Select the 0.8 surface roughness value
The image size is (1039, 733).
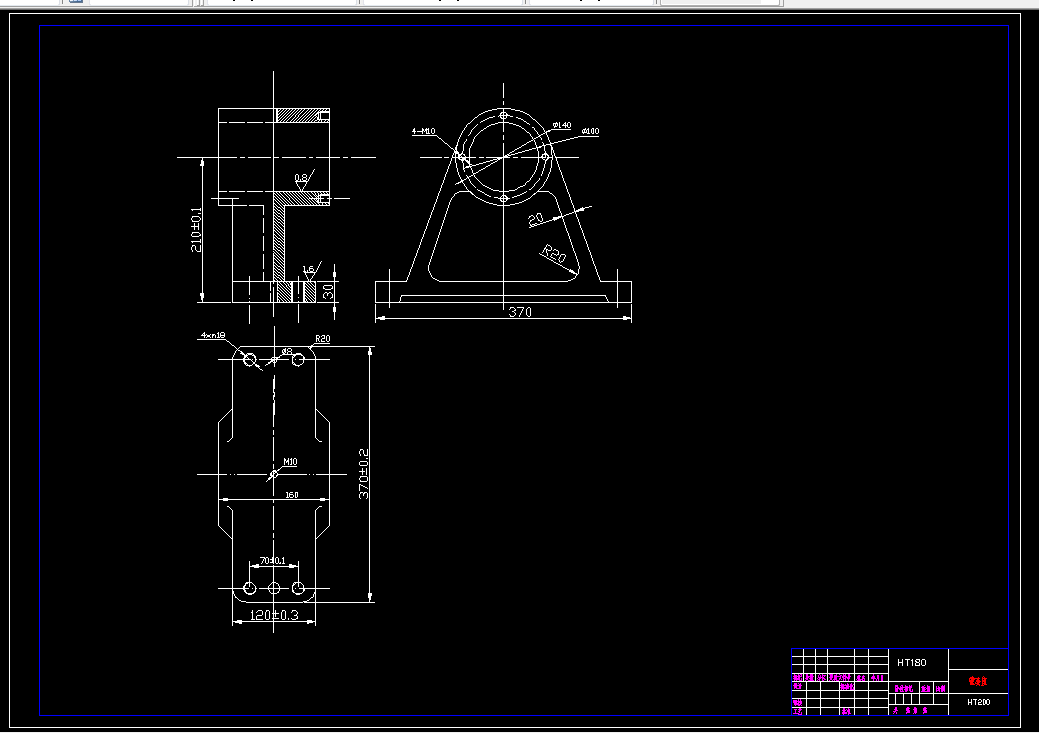coord(301,178)
